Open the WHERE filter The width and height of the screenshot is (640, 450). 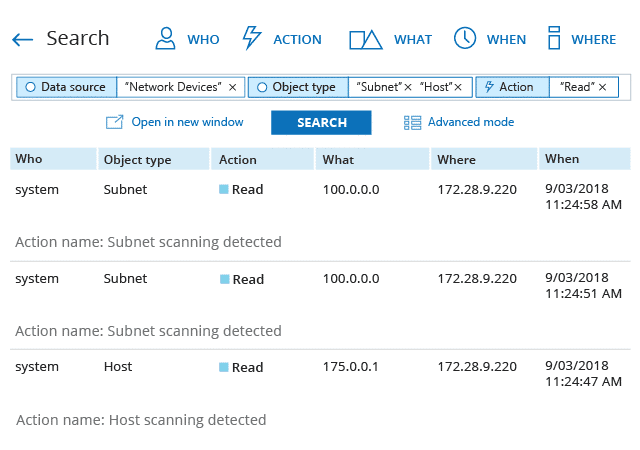(593, 40)
